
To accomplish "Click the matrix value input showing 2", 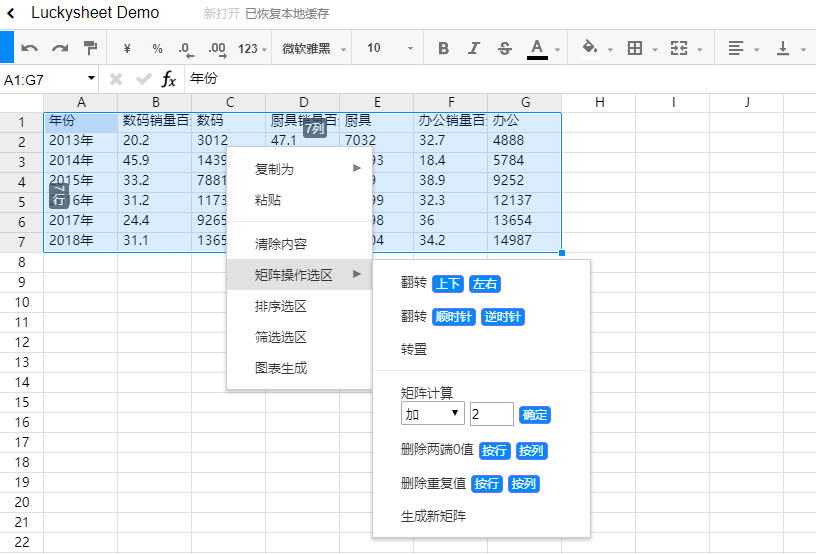I will 492,414.
